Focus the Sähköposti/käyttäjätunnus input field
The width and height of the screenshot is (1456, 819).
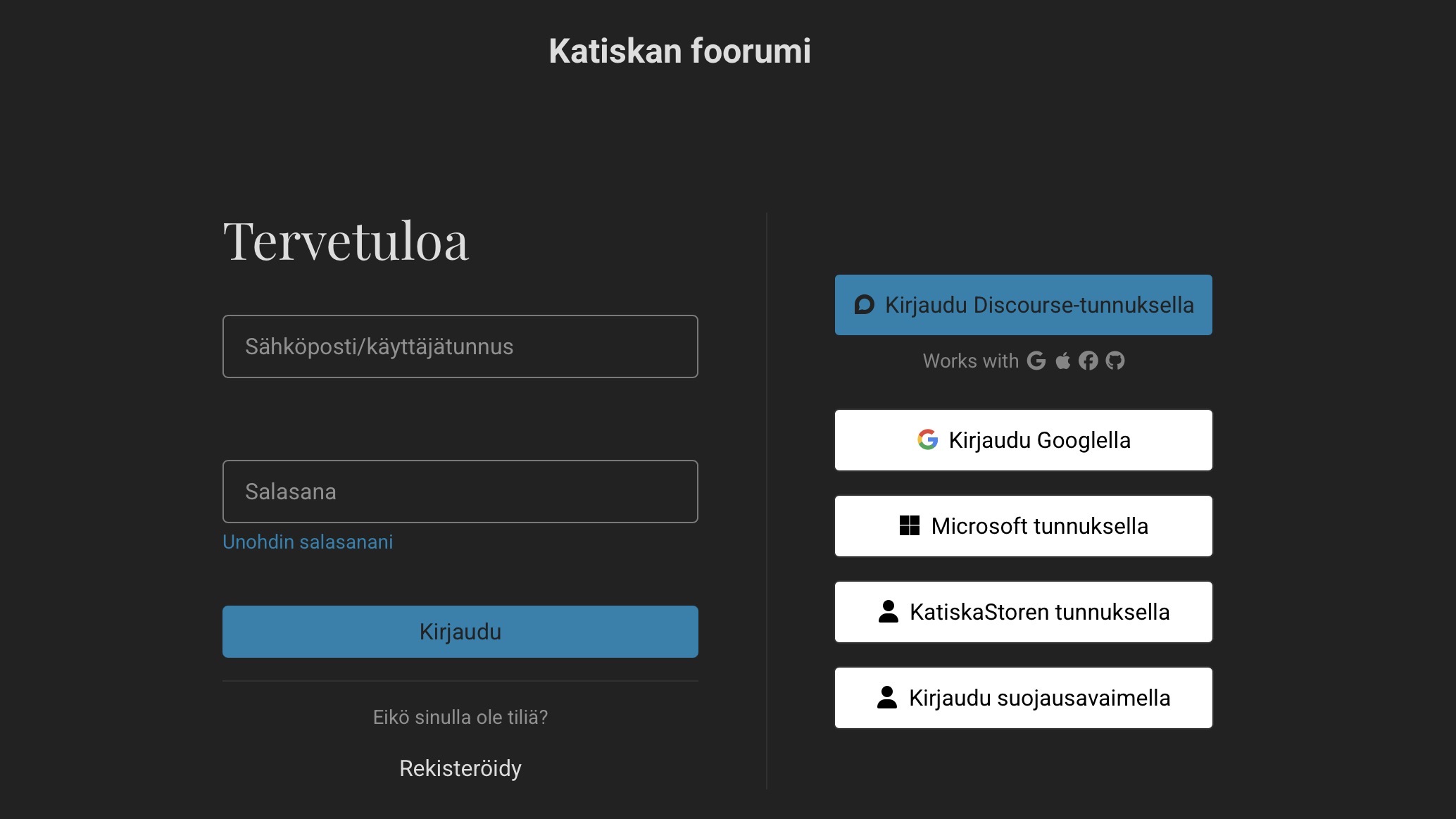pyautogui.click(x=460, y=346)
